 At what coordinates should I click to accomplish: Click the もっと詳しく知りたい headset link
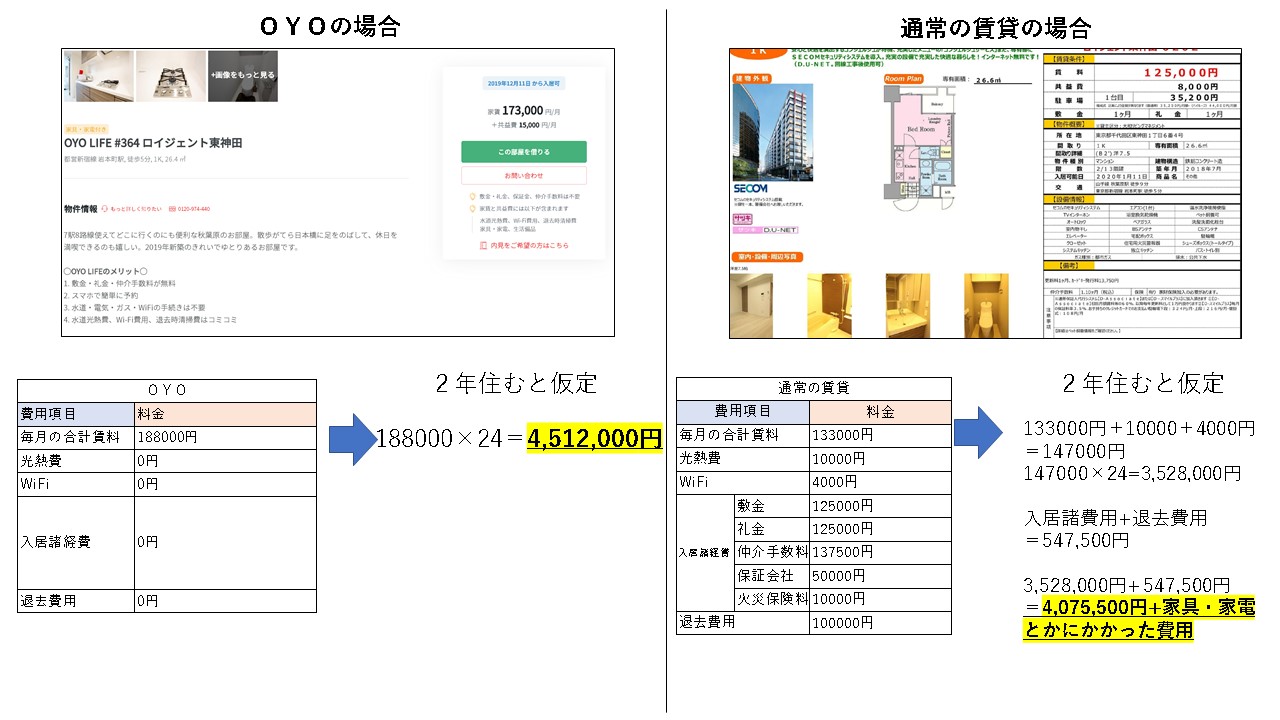click(131, 209)
